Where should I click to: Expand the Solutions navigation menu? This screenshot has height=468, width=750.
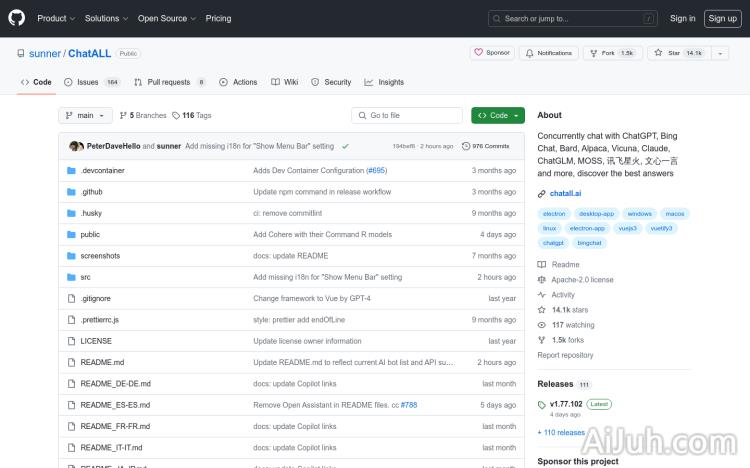[105, 18]
